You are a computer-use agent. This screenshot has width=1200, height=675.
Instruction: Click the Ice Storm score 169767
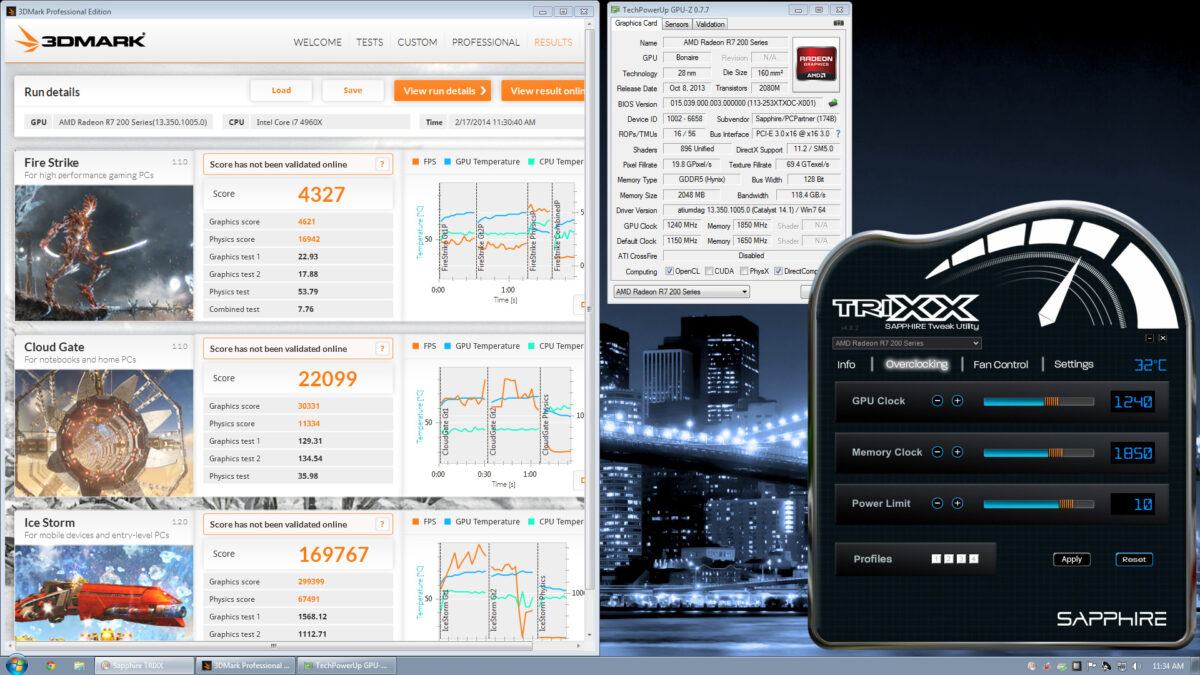coord(333,554)
